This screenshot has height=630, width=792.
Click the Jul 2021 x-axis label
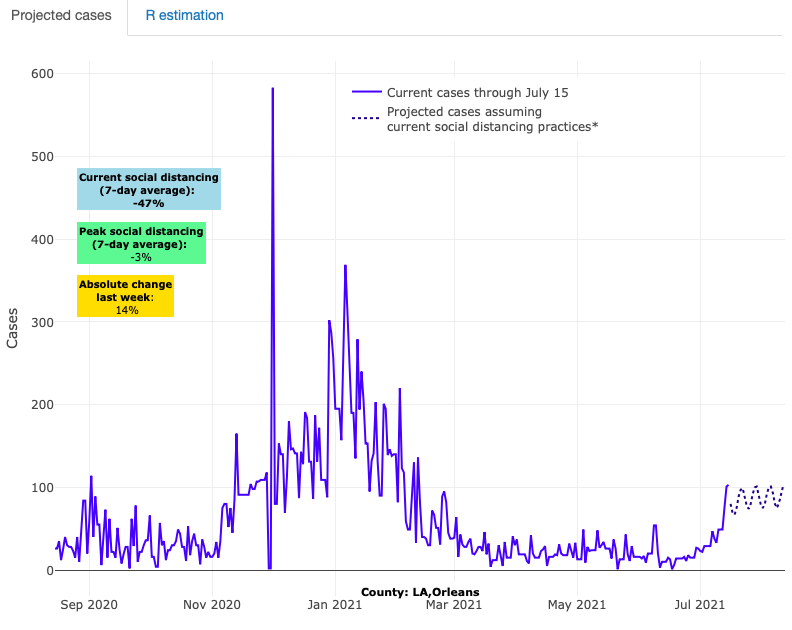pyautogui.click(x=697, y=604)
